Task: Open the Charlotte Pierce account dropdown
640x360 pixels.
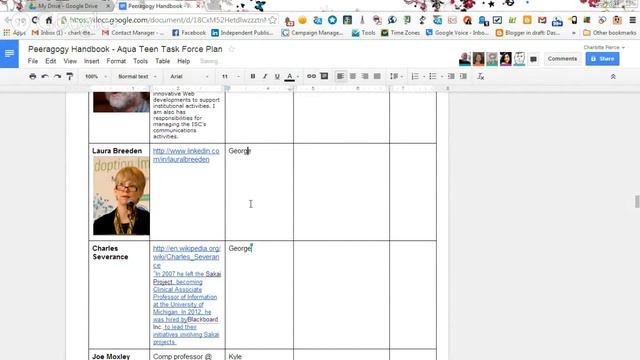Action: [604, 47]
